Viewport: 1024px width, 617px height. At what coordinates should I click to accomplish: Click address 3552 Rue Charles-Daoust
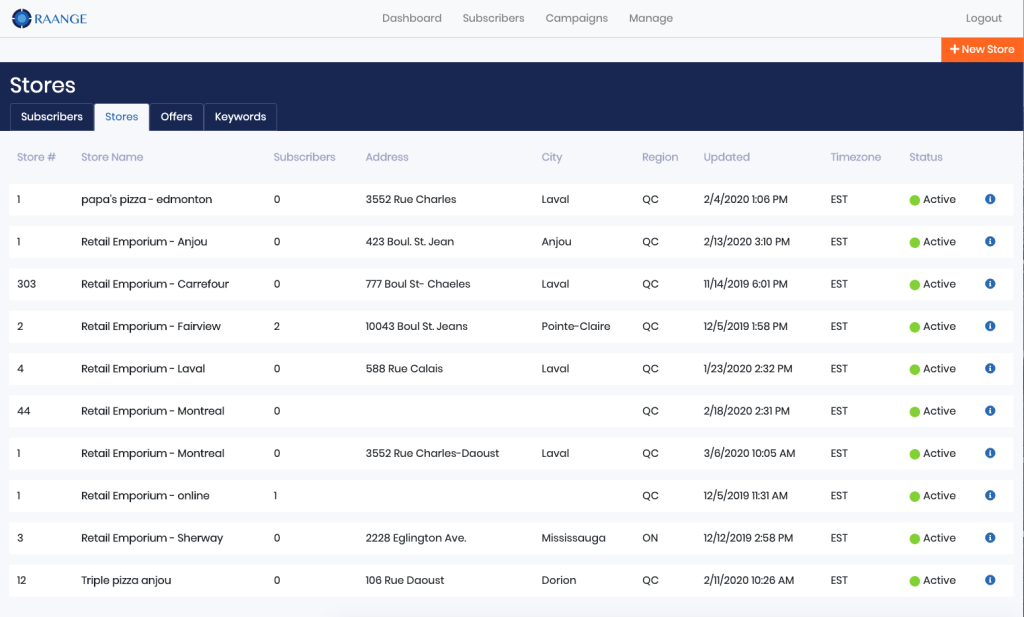(432, 453)
